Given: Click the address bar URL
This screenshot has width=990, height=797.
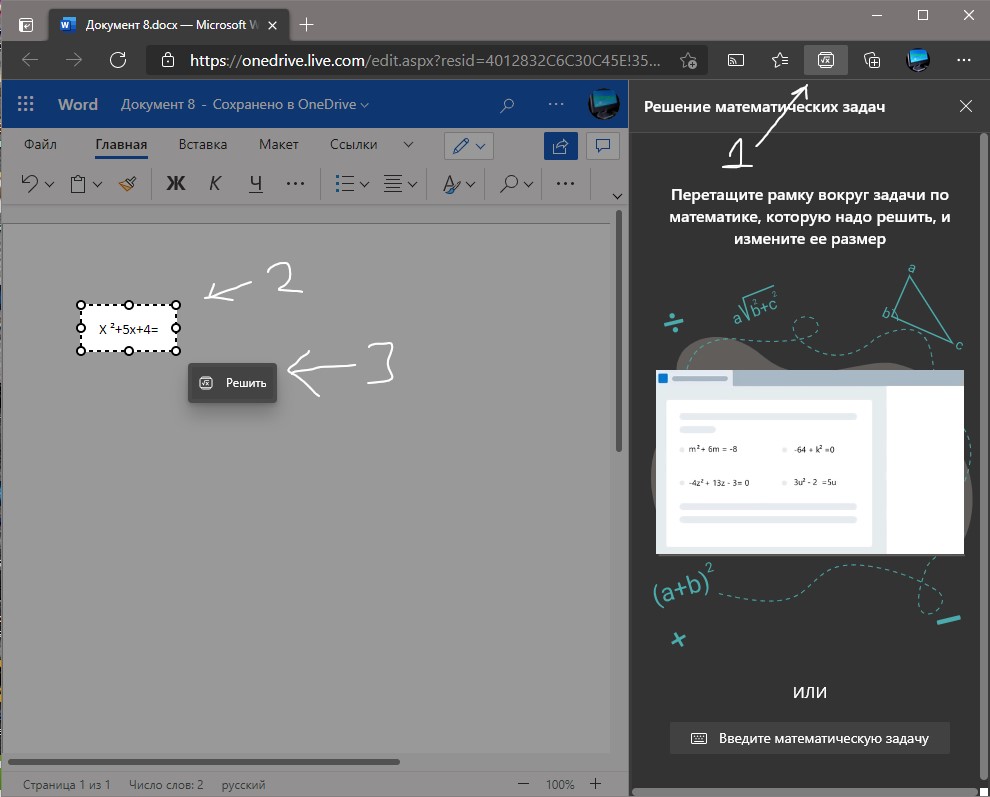Looking at the screenshot, I should click(x=425, y=61).
